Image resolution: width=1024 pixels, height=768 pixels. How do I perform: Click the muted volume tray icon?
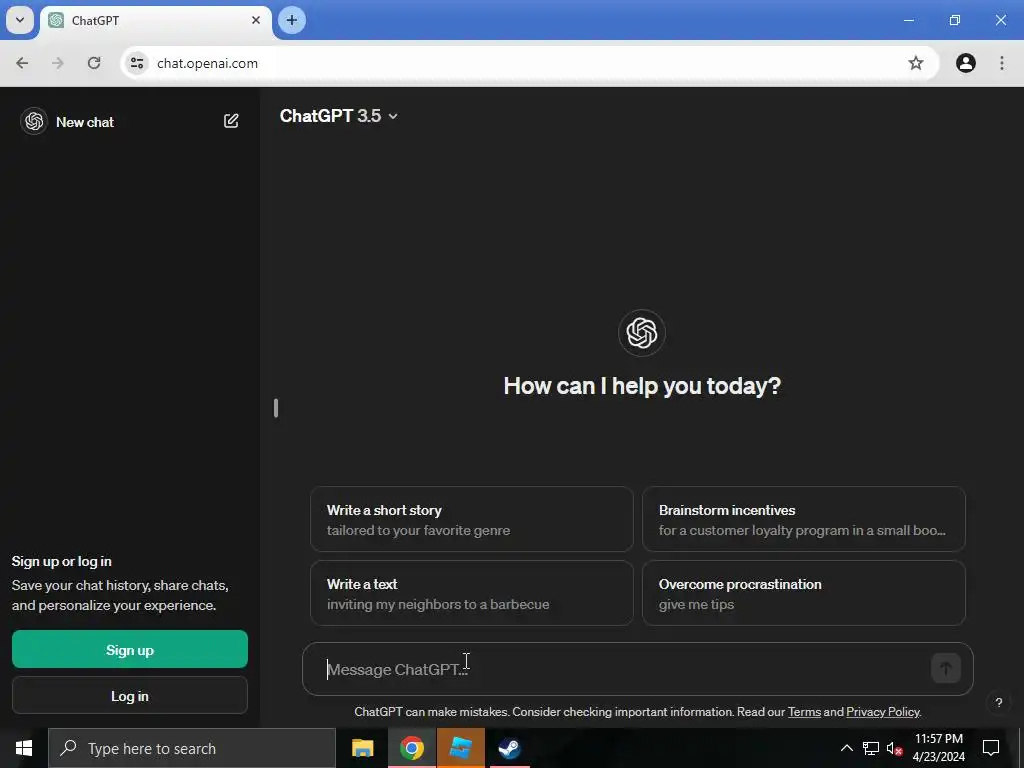point(894,749)
